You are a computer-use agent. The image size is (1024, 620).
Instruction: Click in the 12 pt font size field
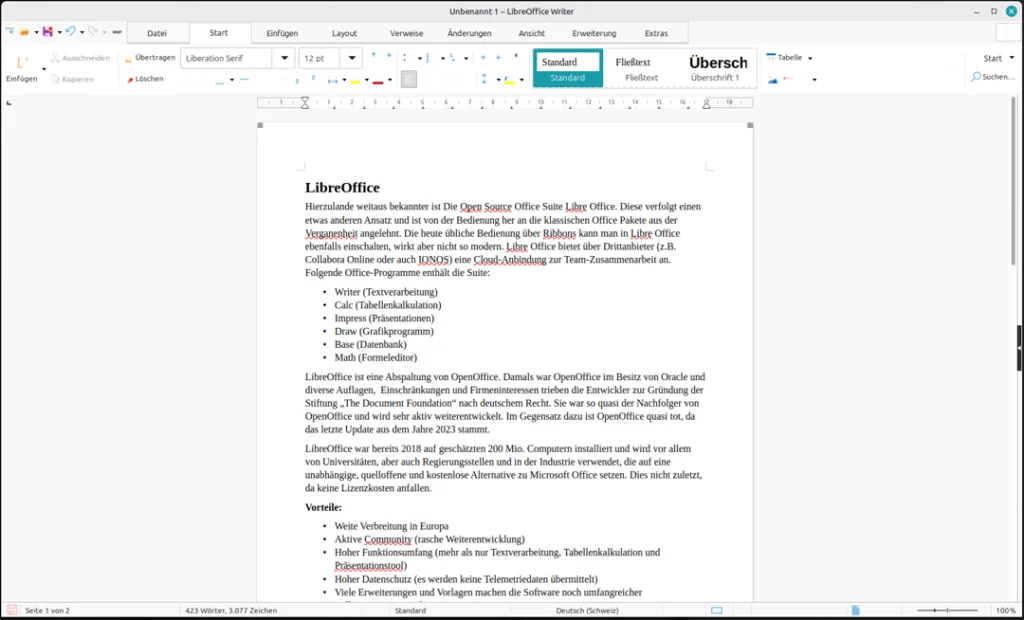point(319,58)
